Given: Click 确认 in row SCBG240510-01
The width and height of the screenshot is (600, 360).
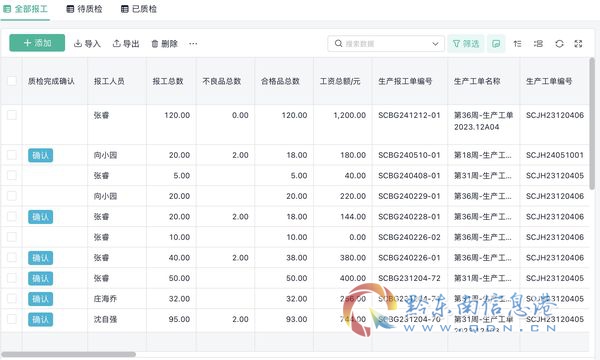Looking at the screenshot, I should pos(41,155).
